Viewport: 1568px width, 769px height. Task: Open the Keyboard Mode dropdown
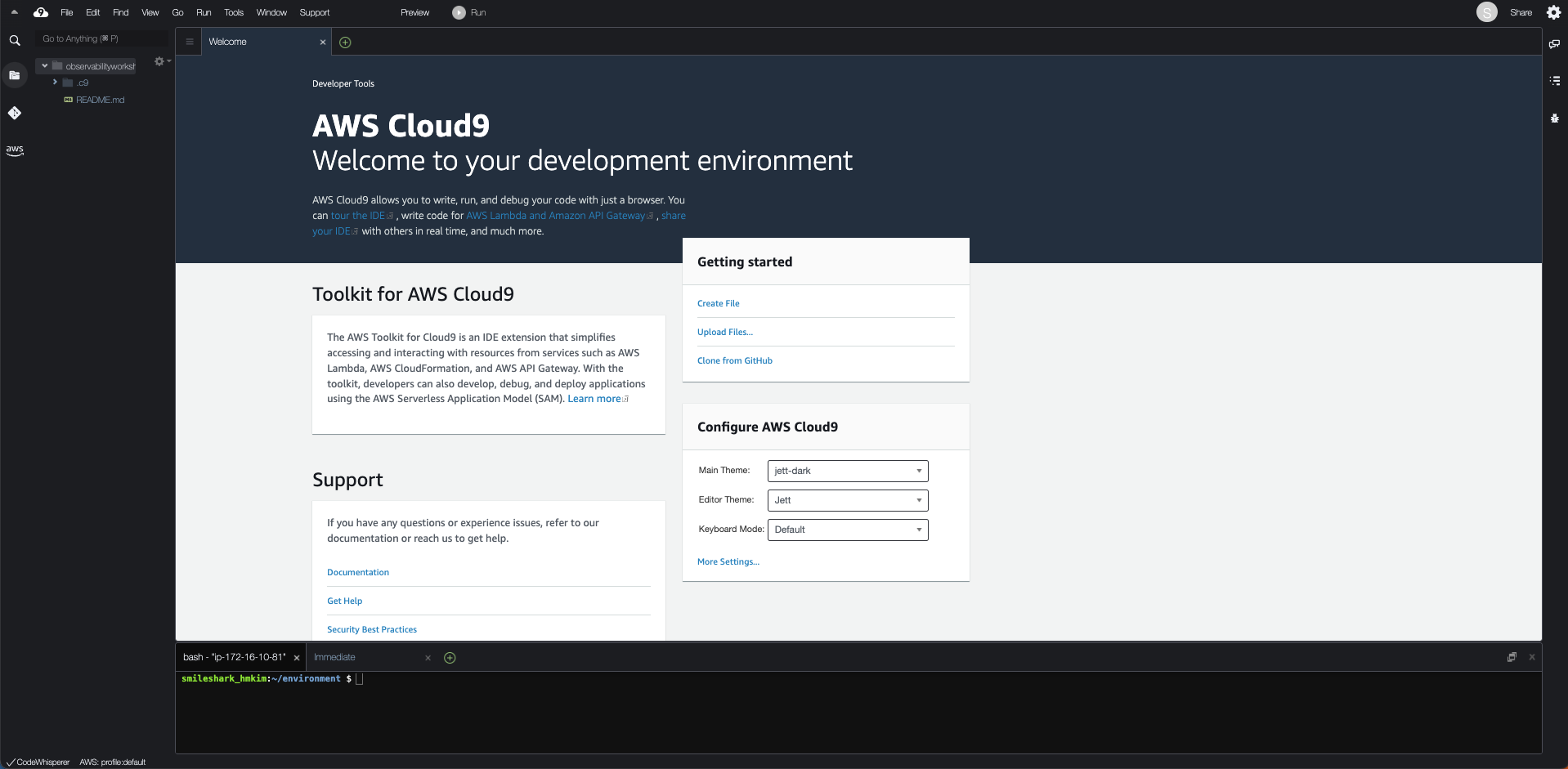tap(848, 530)
